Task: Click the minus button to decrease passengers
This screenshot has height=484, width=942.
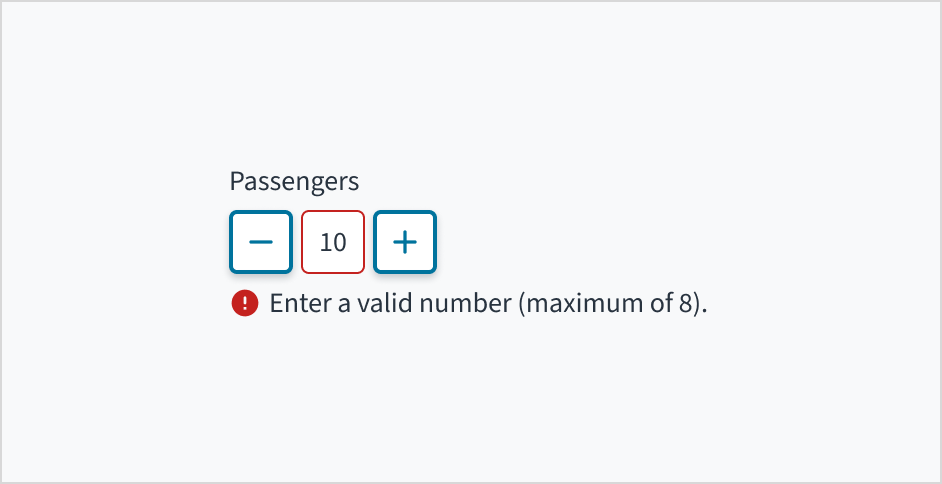Action: pyautogui.click(x=261, y=242)
